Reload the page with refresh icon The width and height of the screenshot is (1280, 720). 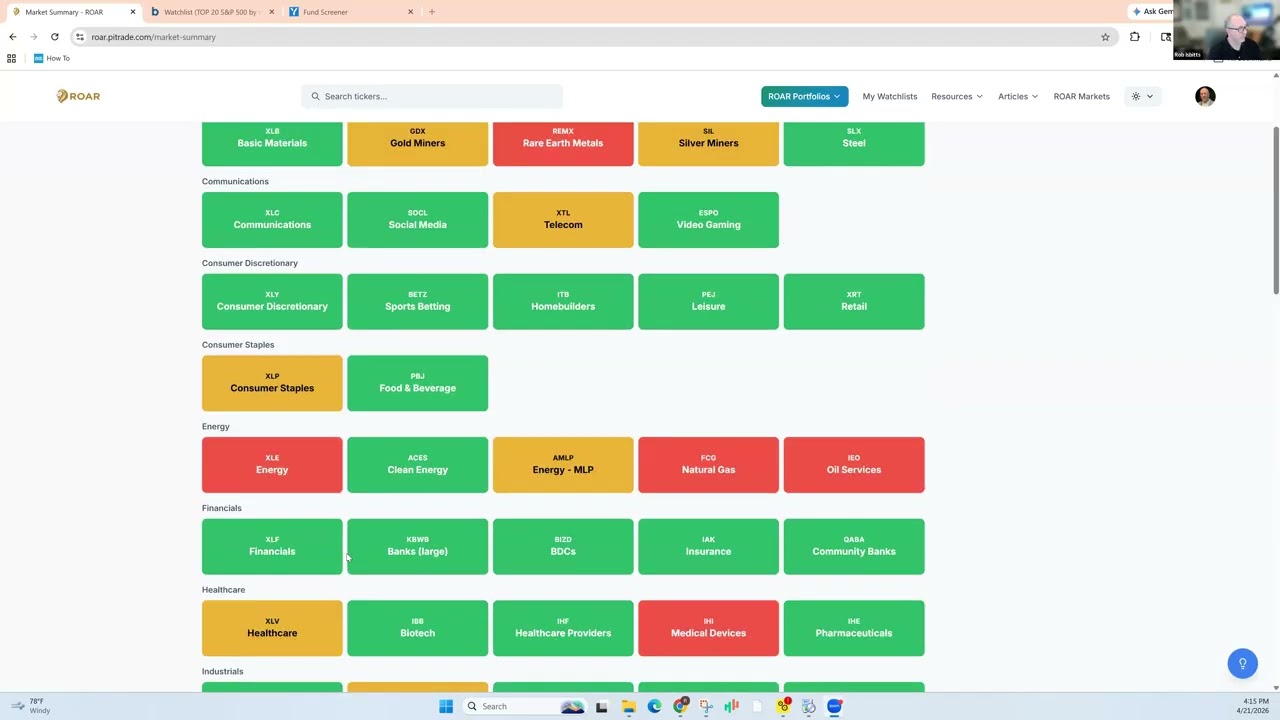(x=55, y=37)
